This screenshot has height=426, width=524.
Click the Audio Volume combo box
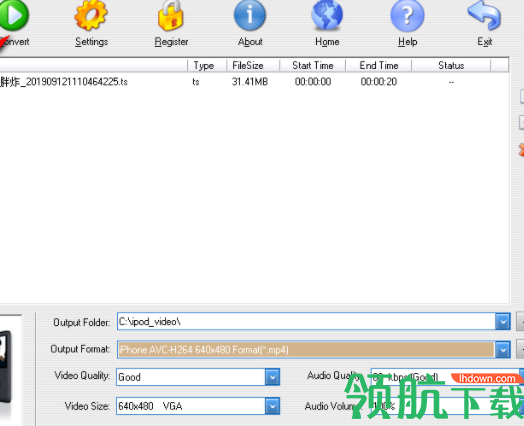pyautogui.click(x=447, y=406)
